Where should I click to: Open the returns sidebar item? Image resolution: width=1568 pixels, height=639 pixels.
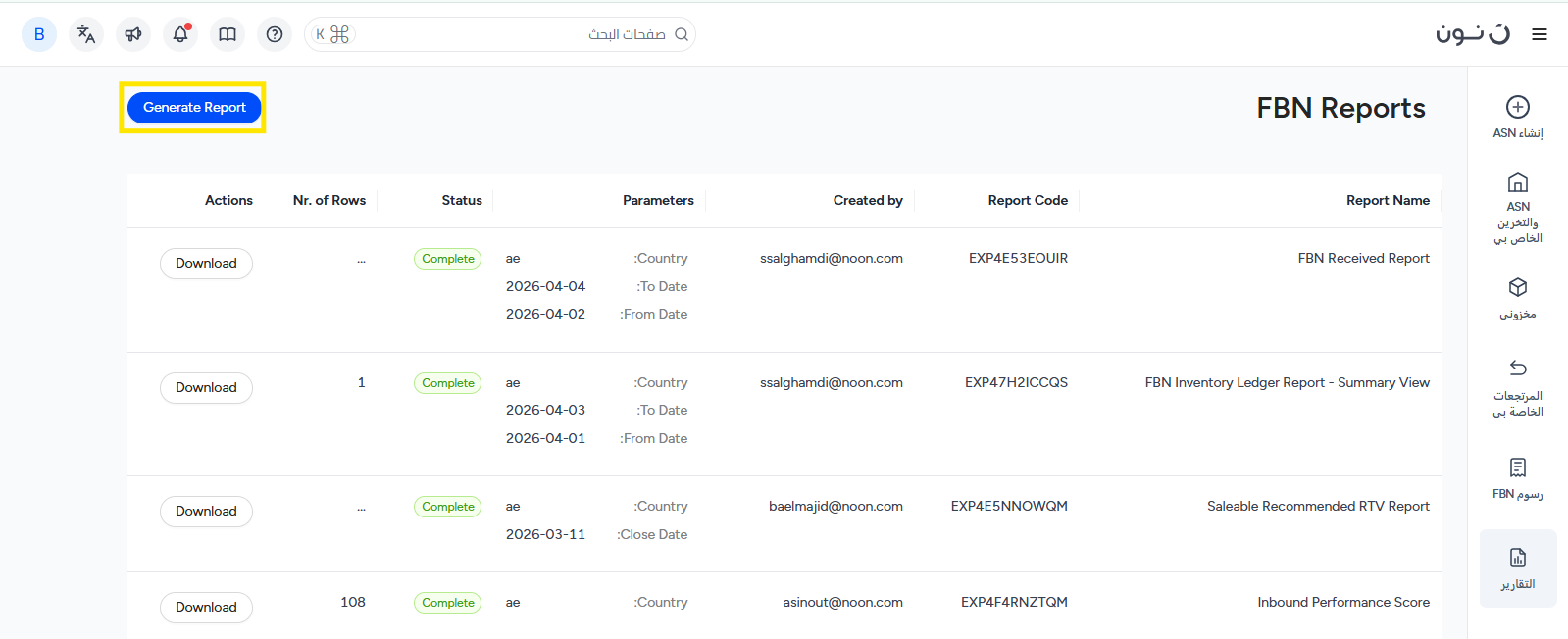[x=1517, y=387]
